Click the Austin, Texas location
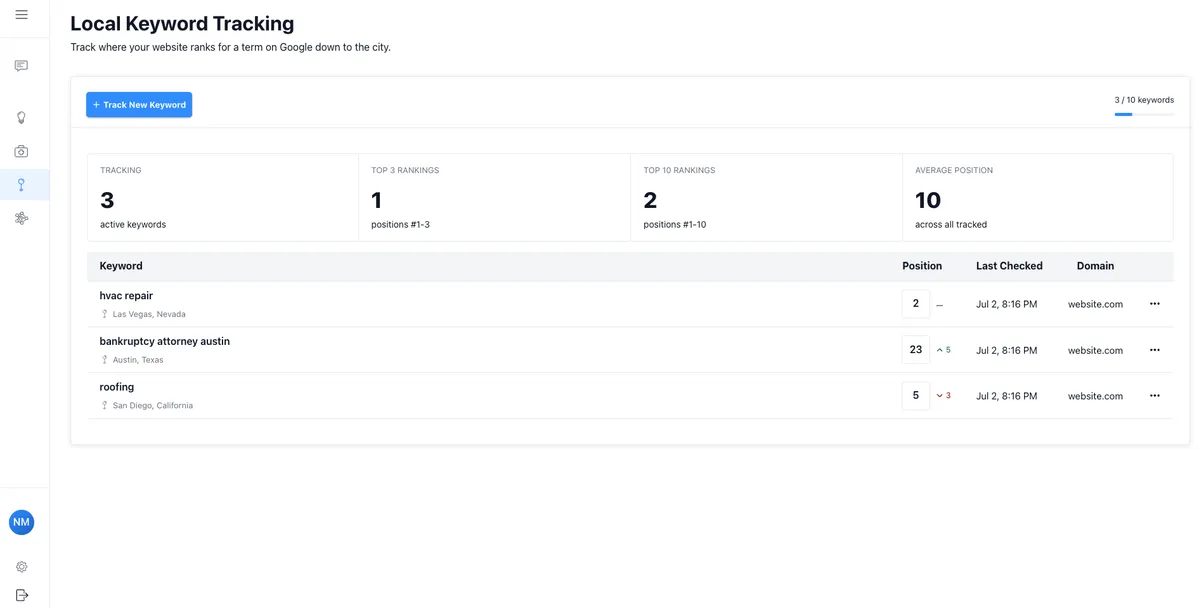1199x608 pixels. [138, 359]
